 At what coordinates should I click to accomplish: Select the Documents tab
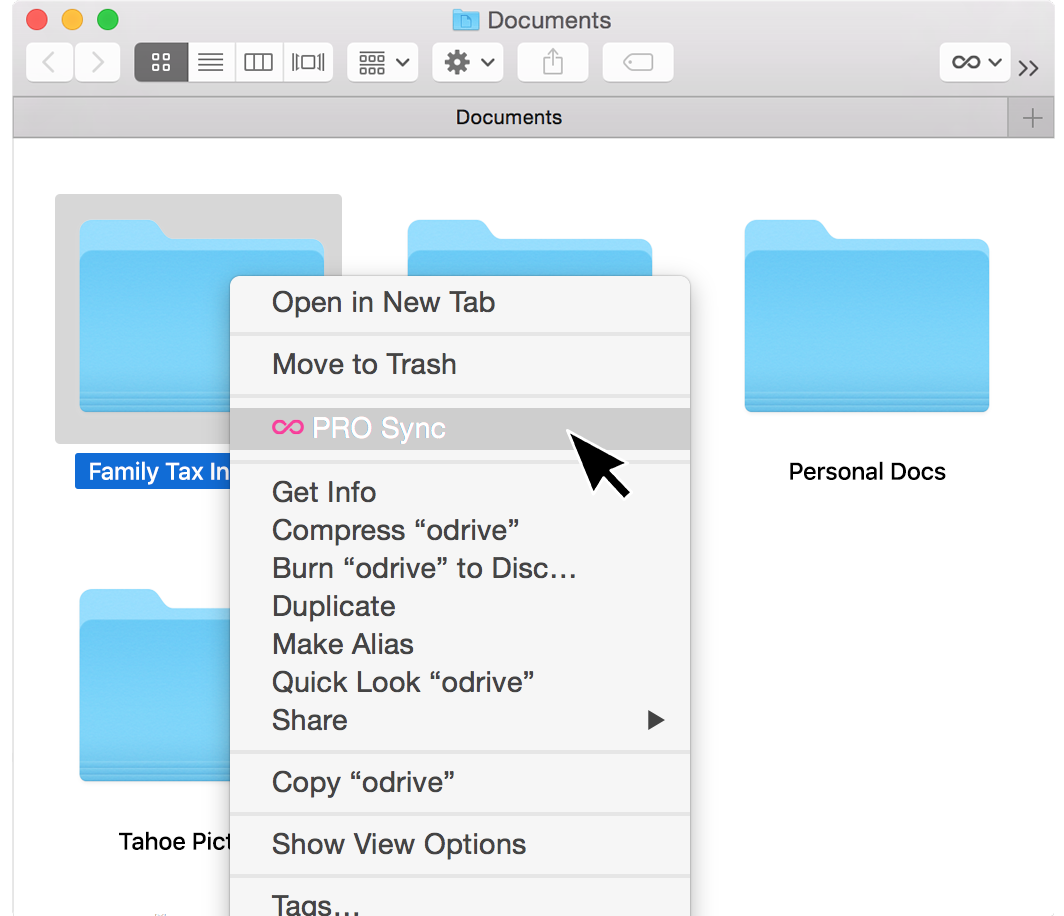point(508,118)
